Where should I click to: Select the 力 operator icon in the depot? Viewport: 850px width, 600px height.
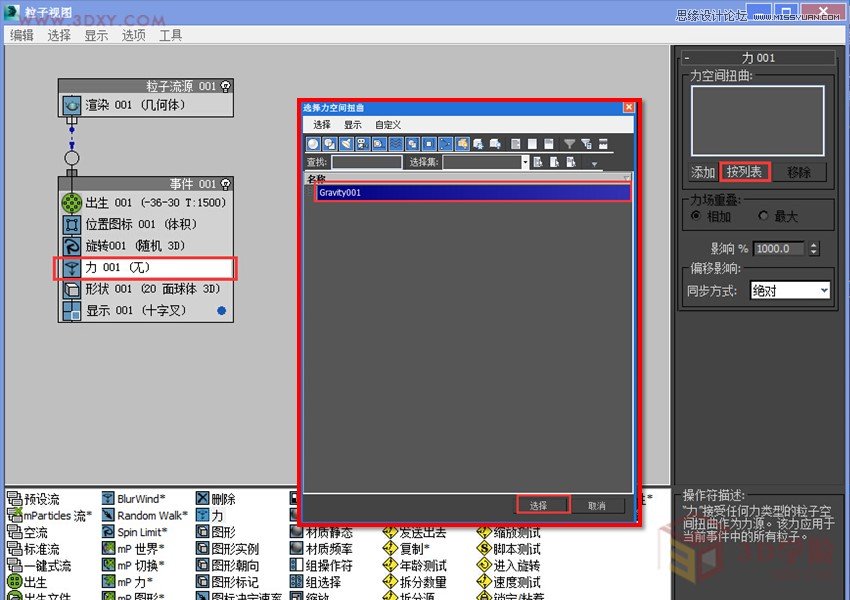[x=203, y=516]
